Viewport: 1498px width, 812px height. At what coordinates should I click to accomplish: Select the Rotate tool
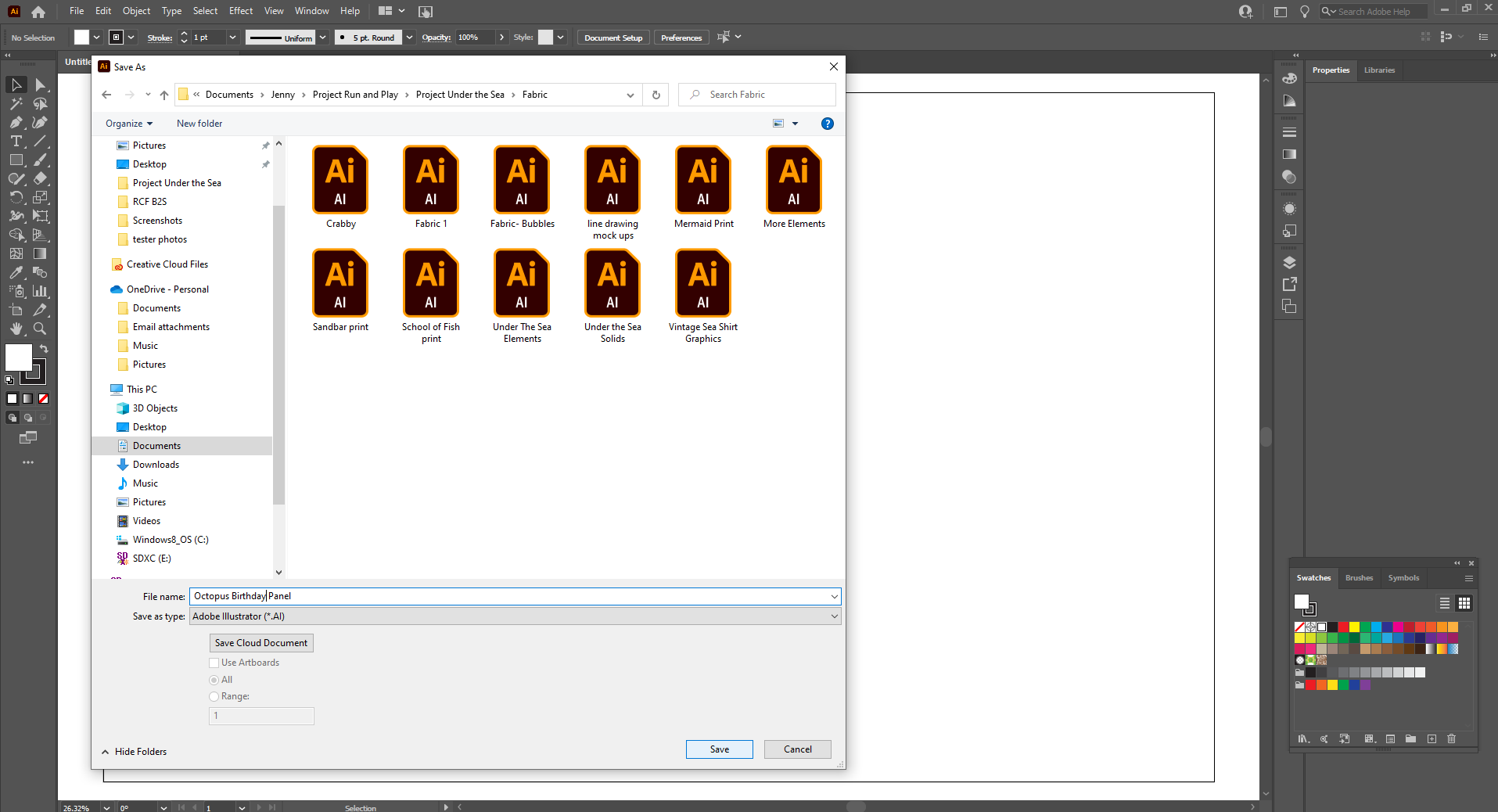pos(16,197)
